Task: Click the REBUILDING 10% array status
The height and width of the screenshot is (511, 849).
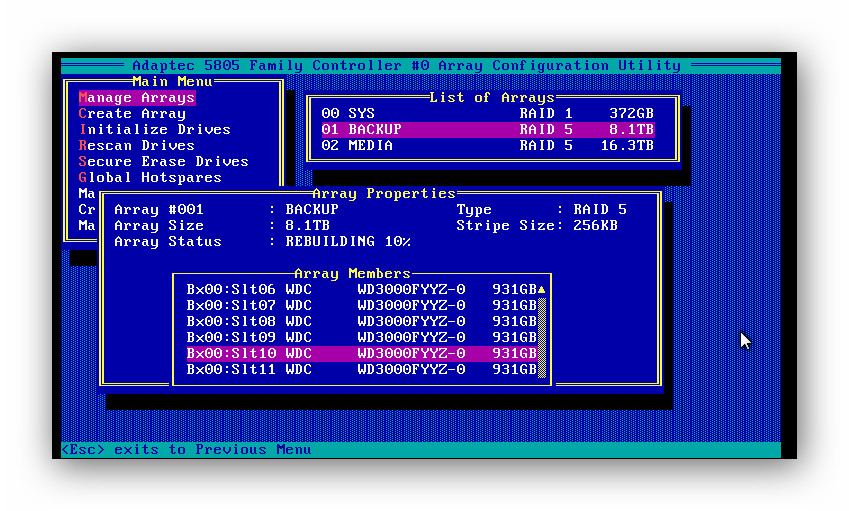Action: point(348,242)
